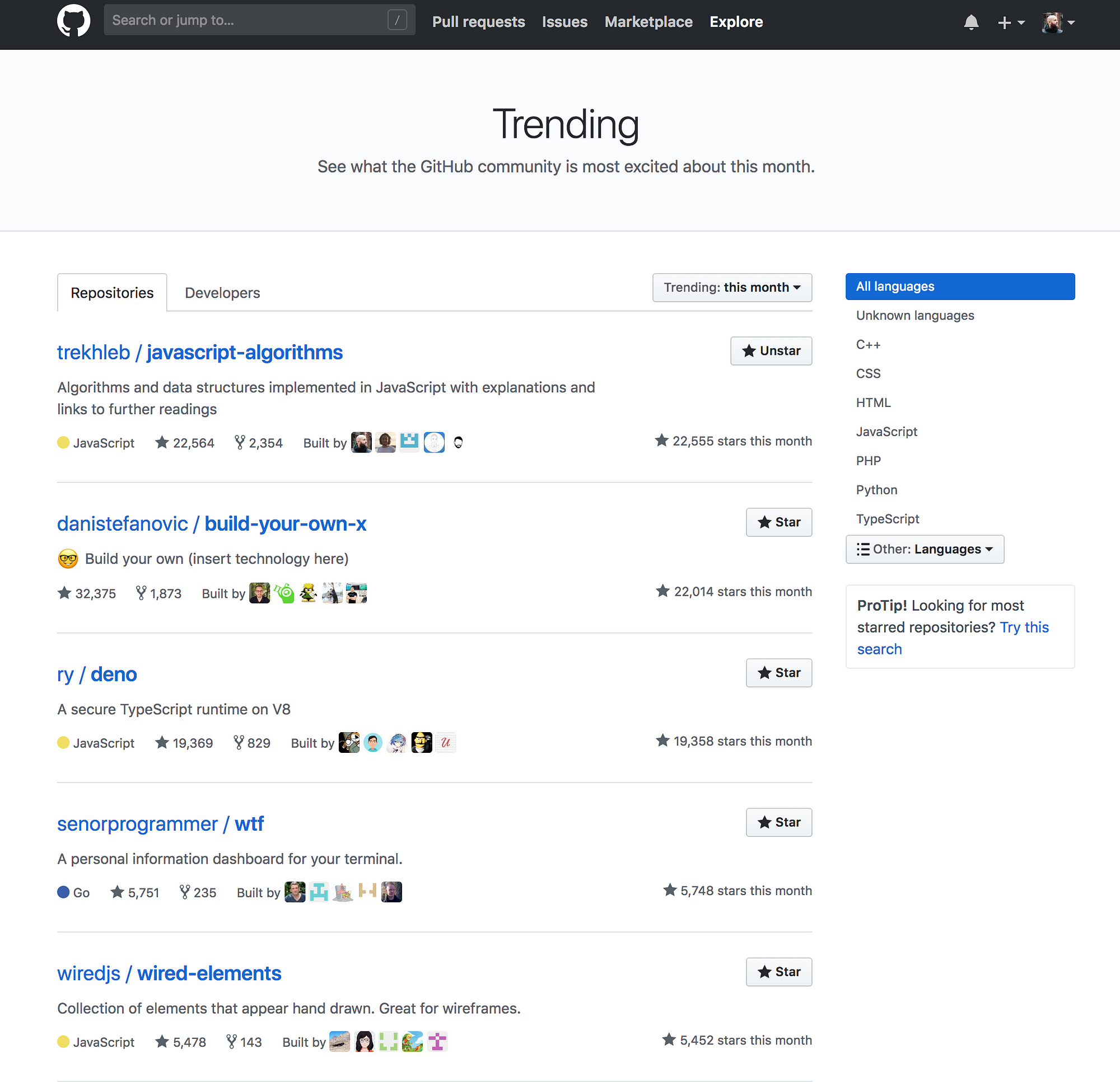The image size is (1120, 1082).
Task: View build-your-own-x 1,873 forks
Action: [x=158, y=593]
